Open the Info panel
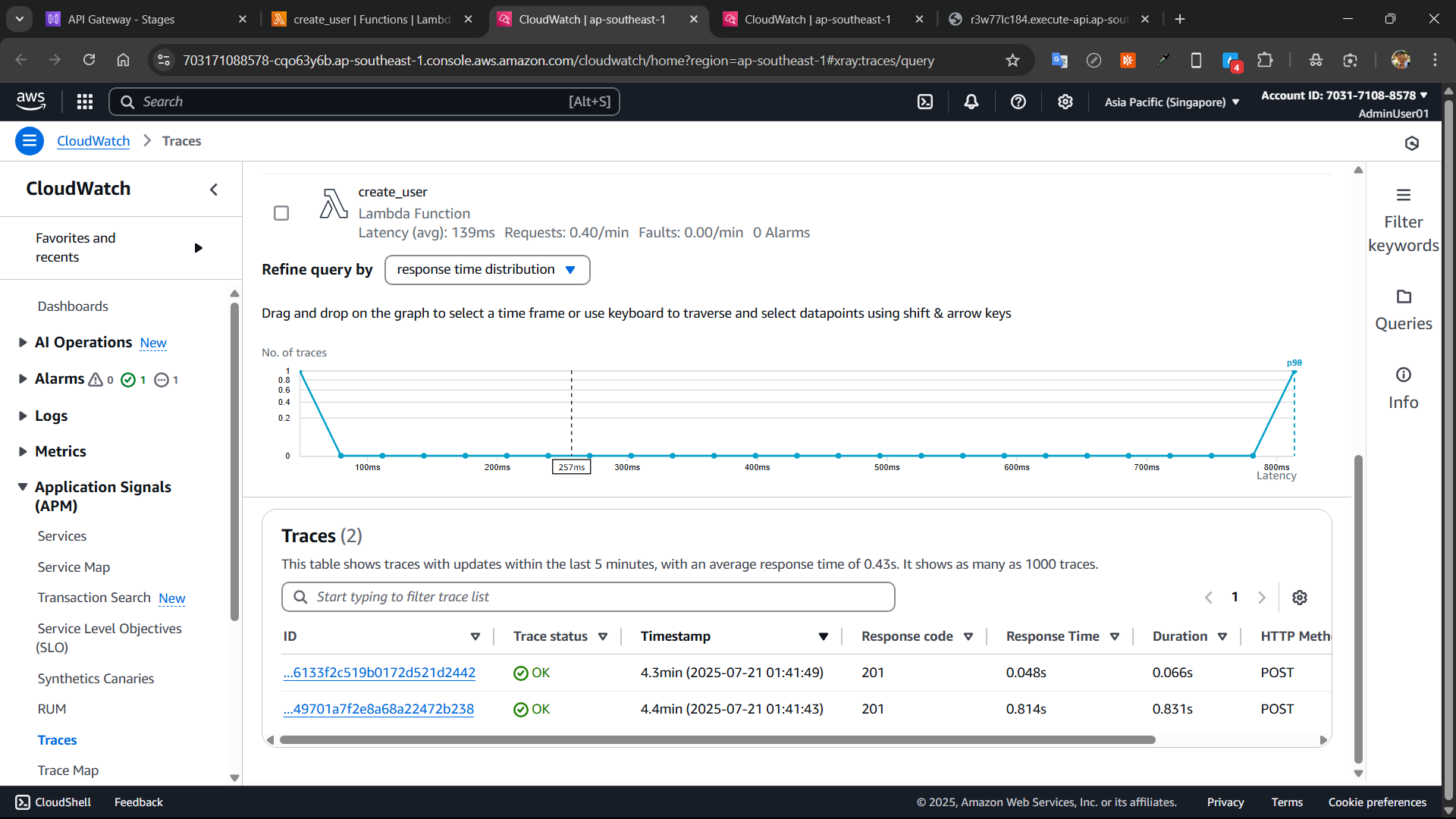This screenshot has width=1456, height=819. 1404,389
